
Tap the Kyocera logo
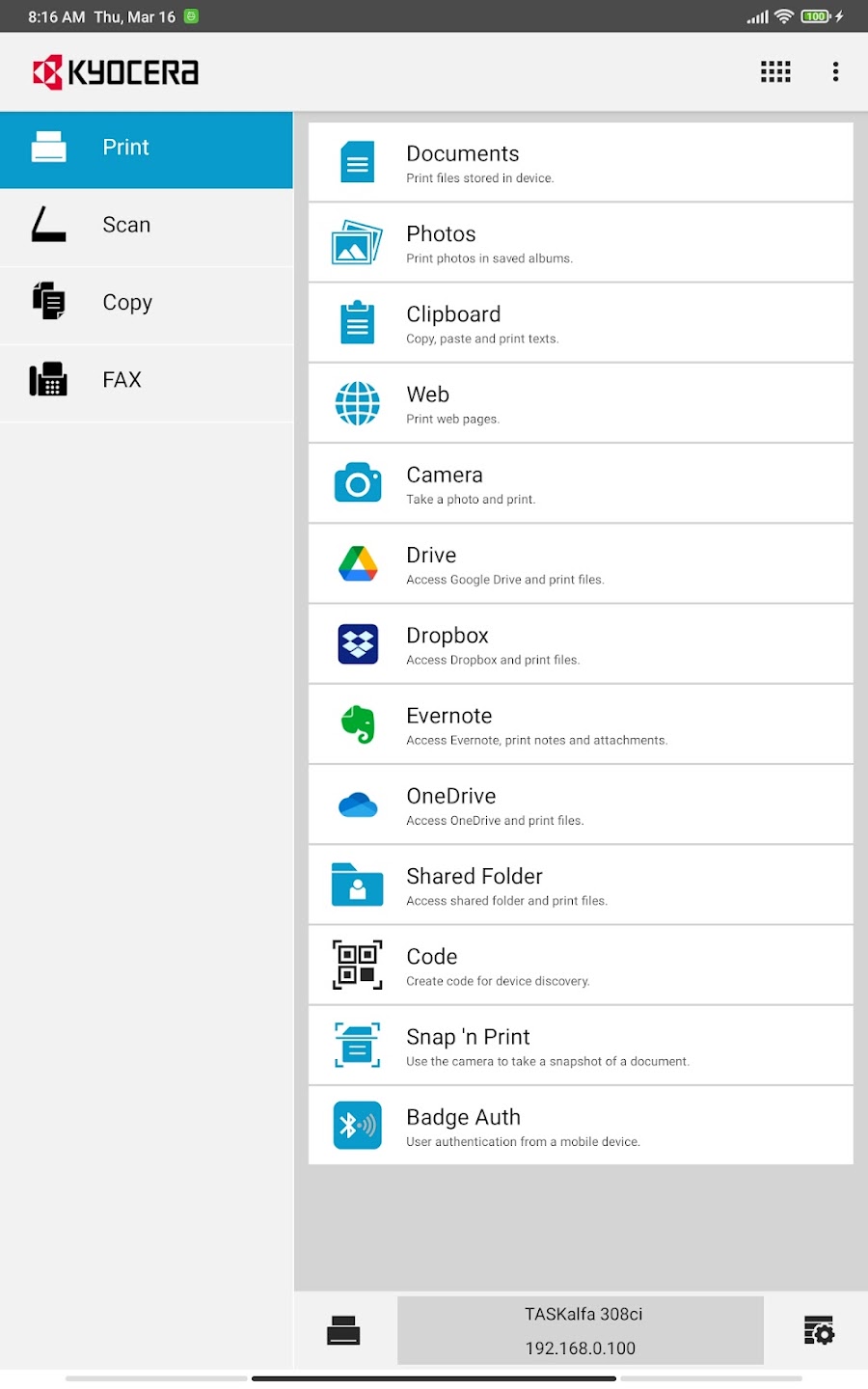116,72
